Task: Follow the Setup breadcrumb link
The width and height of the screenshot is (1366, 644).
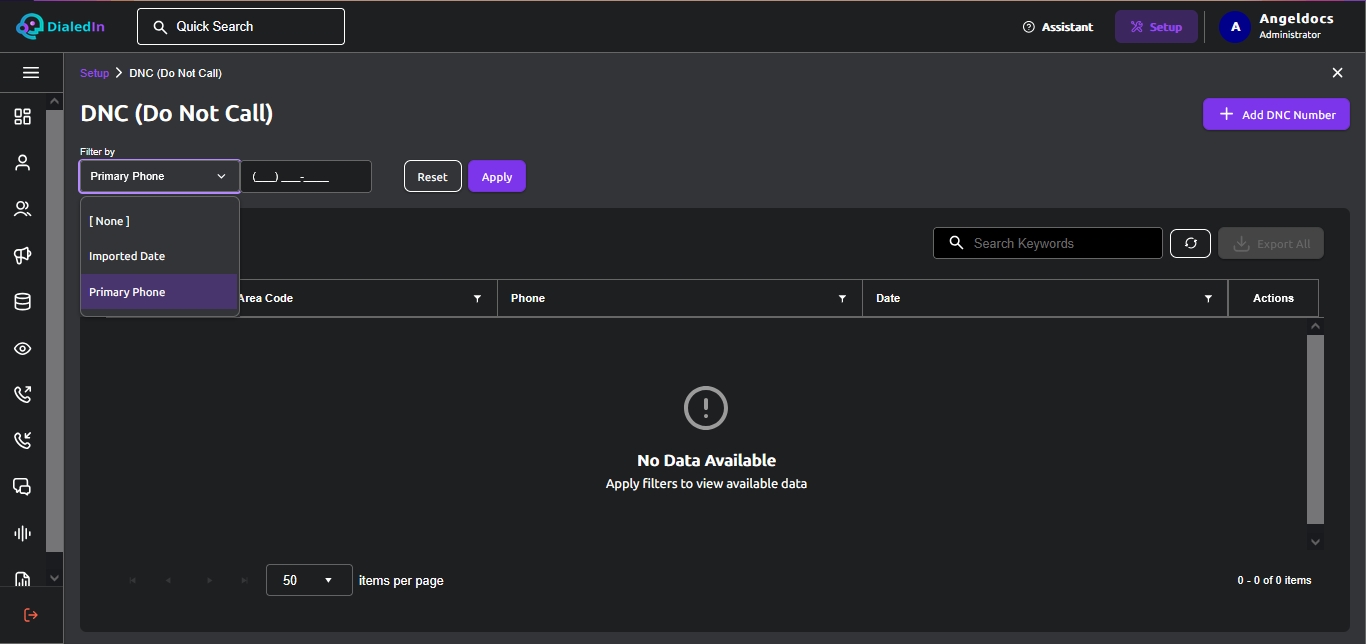Action: pos(94,73)
